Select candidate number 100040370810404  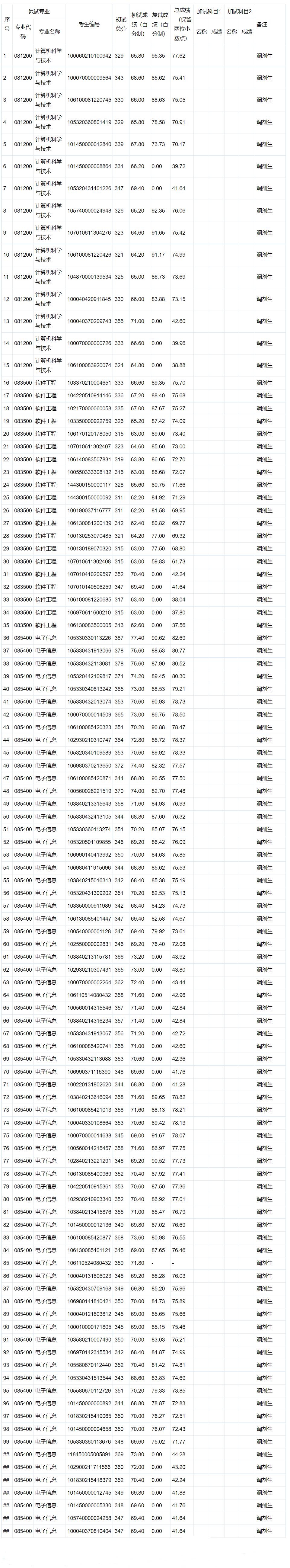(x=89, y=1531)
